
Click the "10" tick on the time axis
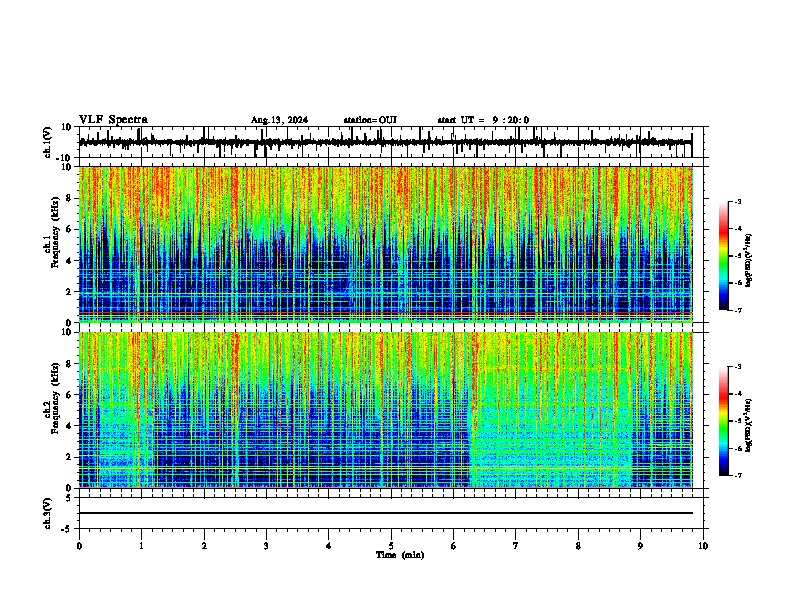(703, 546)
